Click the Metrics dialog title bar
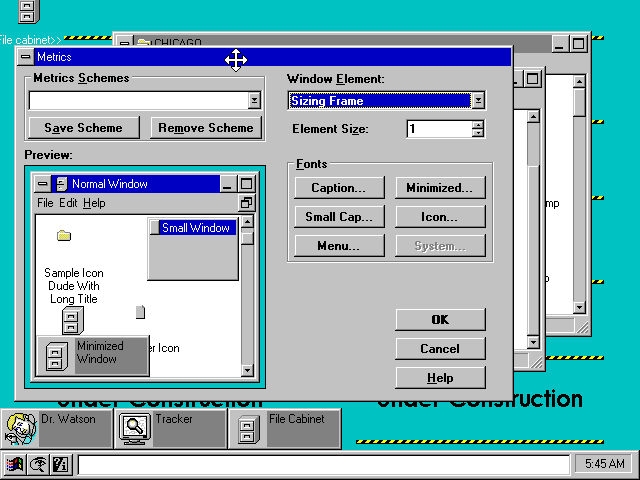The width and height of the screenshot is (640, 480). click(x=273, y=57)
